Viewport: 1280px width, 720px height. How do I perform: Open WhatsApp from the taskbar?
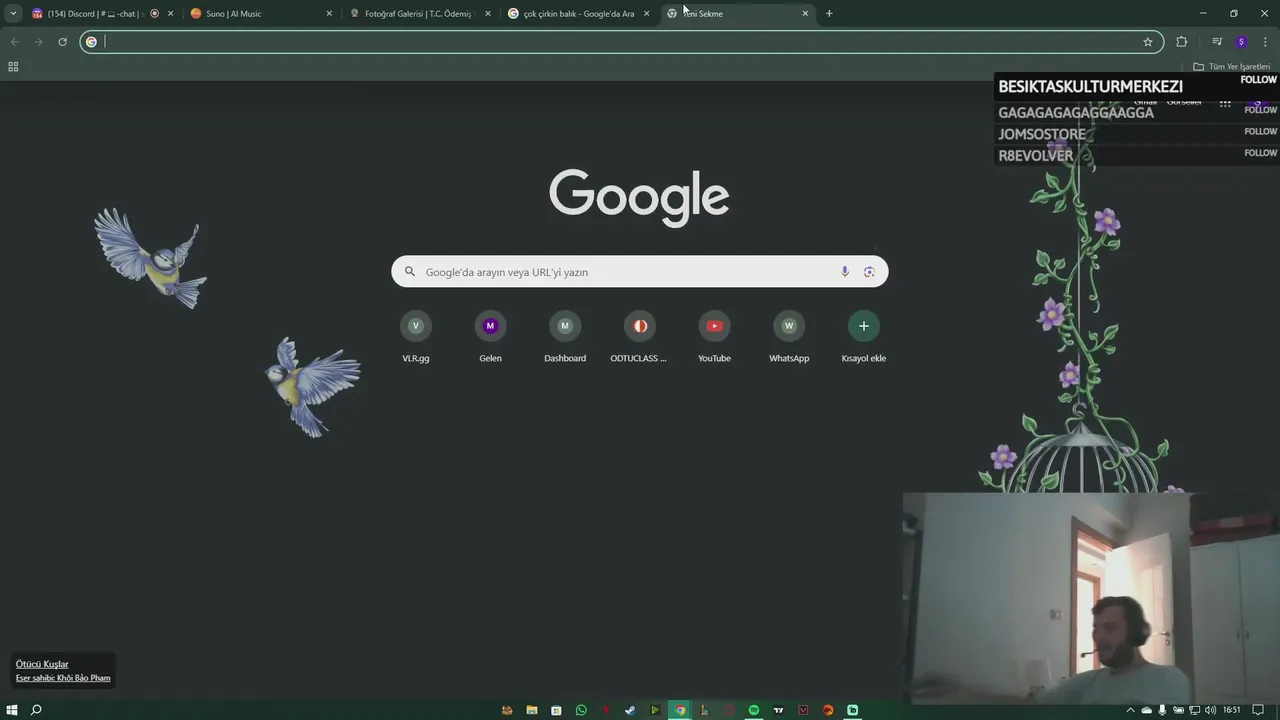[581, 710]
